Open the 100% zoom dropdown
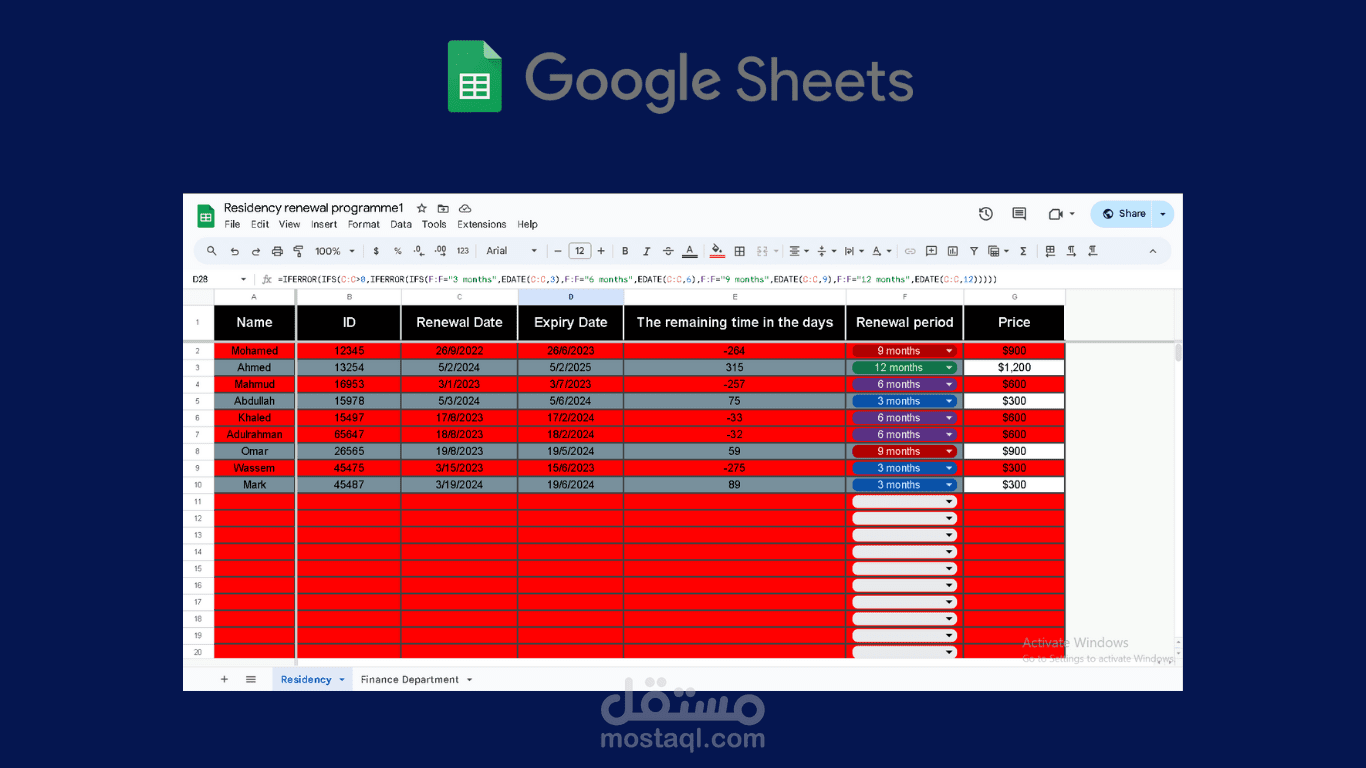 pos(335,251)
